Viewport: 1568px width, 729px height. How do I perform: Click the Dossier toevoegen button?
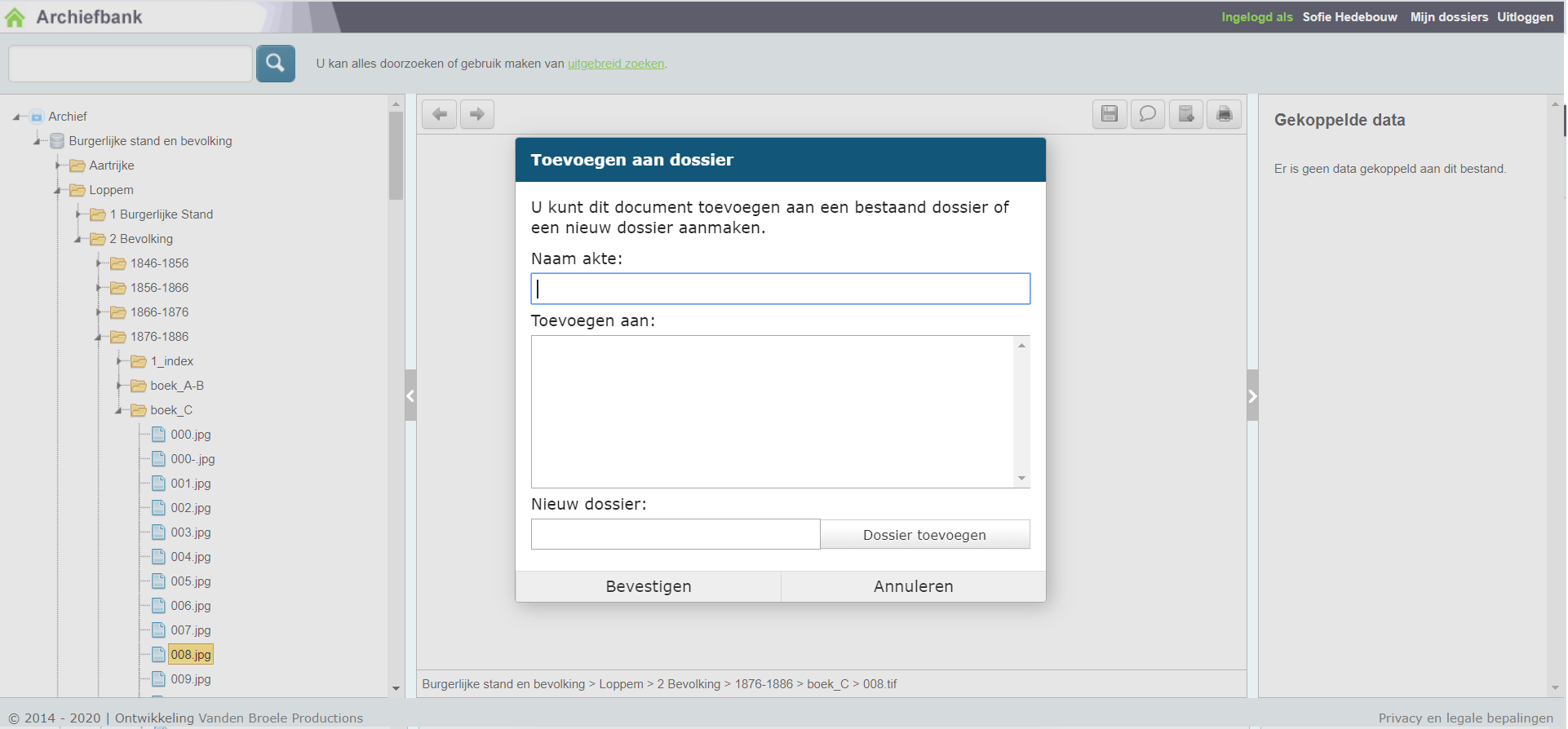coord(925,535)
